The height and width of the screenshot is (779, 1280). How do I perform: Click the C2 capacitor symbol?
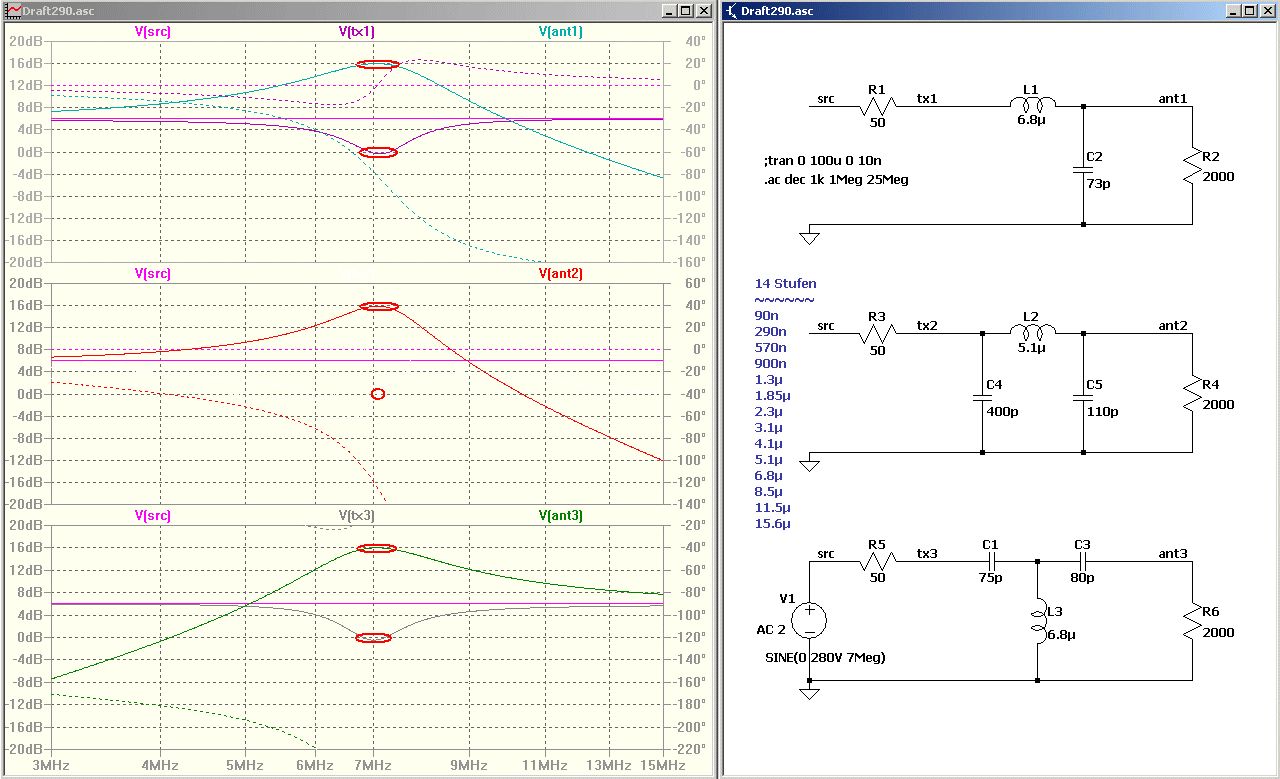(1084, 171)
